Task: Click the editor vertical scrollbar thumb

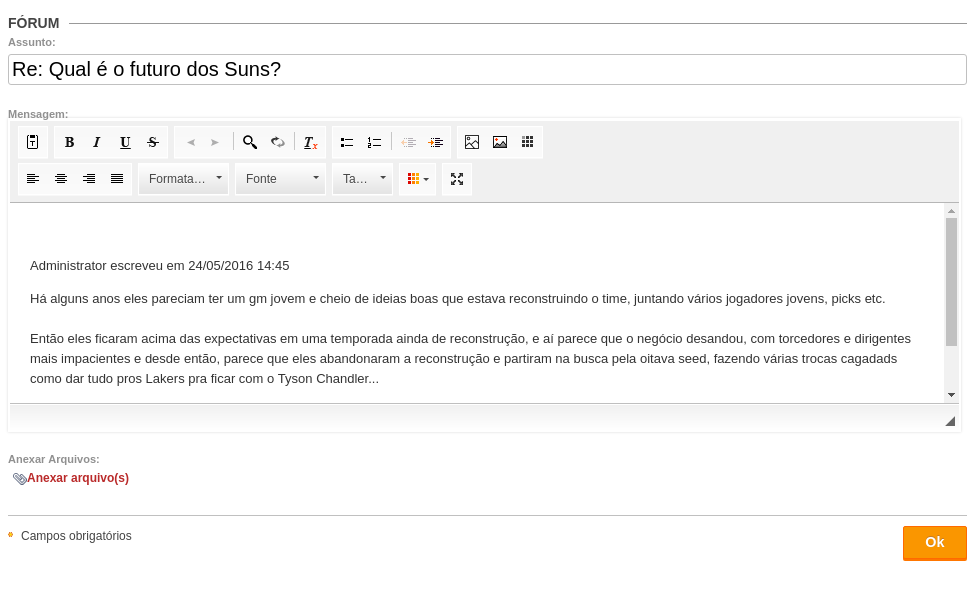Action: (951, 282)
